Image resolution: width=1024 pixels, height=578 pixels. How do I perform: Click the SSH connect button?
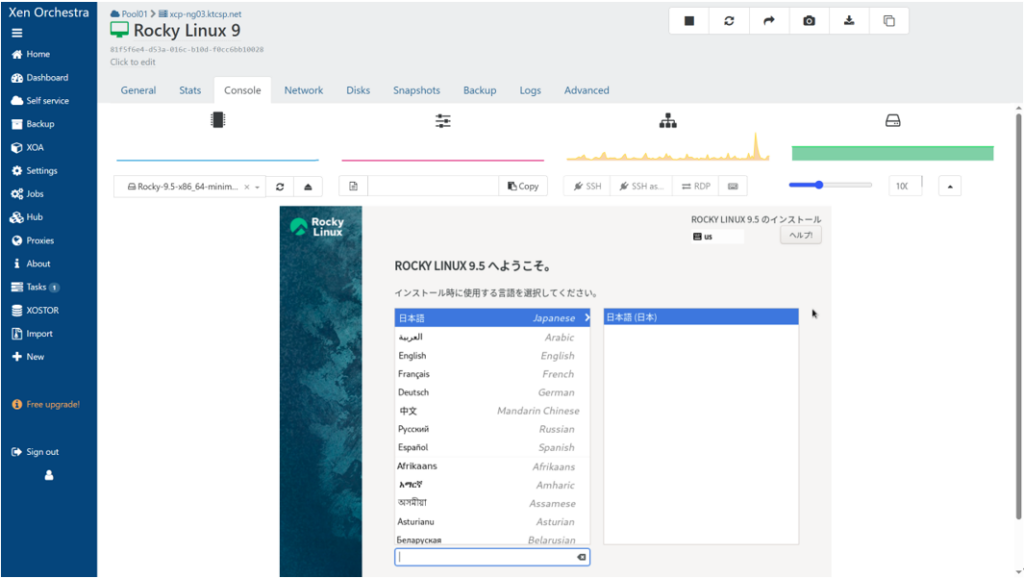587,186
